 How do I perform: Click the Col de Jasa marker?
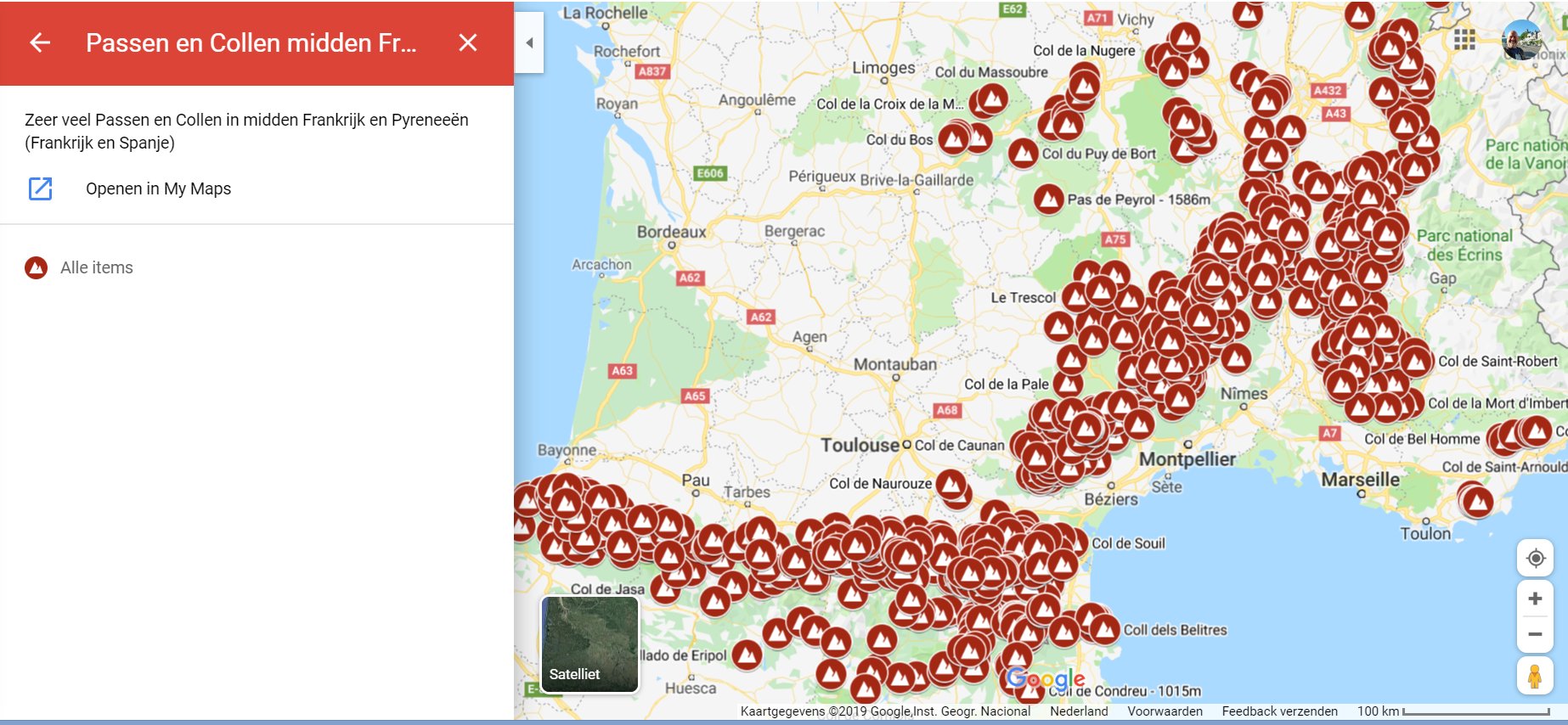click(667, 587)
